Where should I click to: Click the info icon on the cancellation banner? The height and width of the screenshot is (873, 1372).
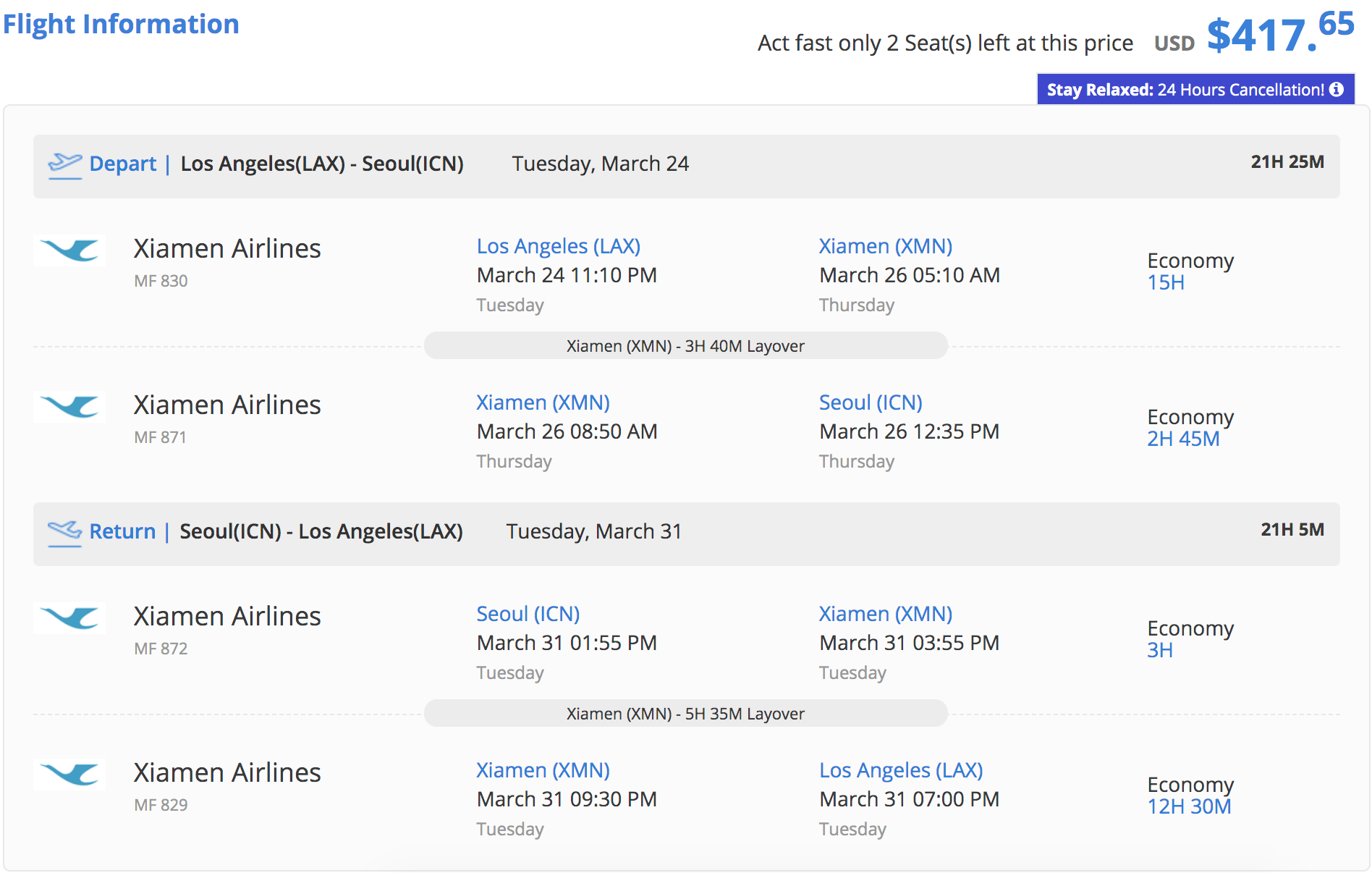coord(1337,89)
